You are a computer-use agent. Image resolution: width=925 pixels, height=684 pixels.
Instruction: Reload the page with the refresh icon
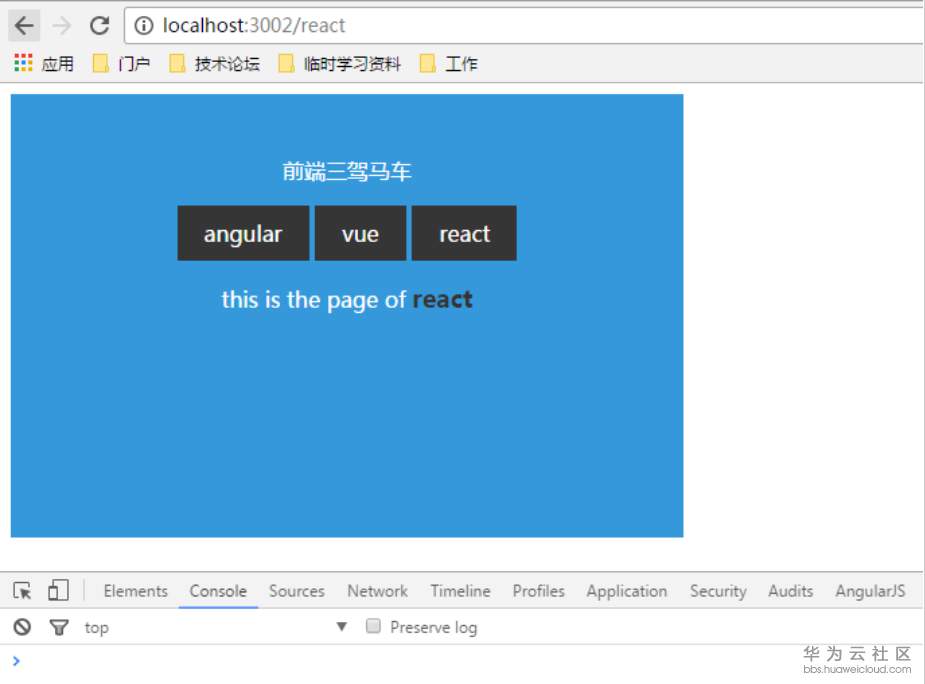99,25
